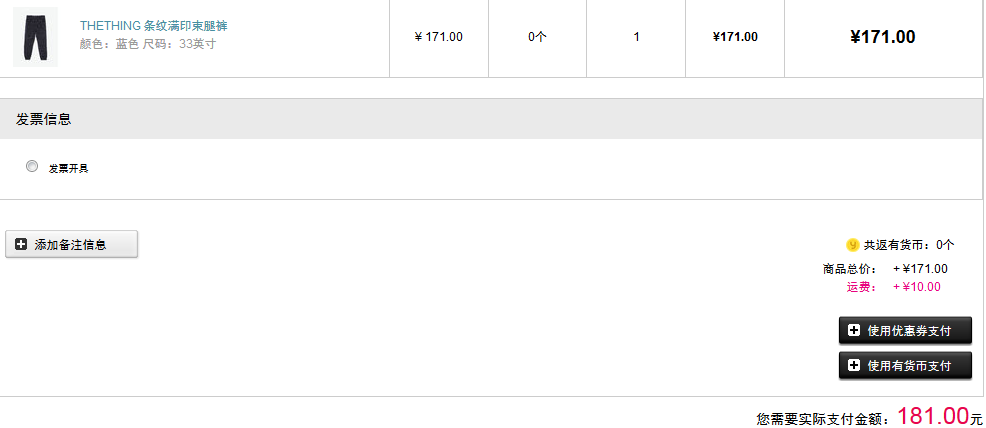The width and height of the screenshot is (986, 428).
Task: Click the plus icon on 使用有货币支付
Action: (854, 365)
